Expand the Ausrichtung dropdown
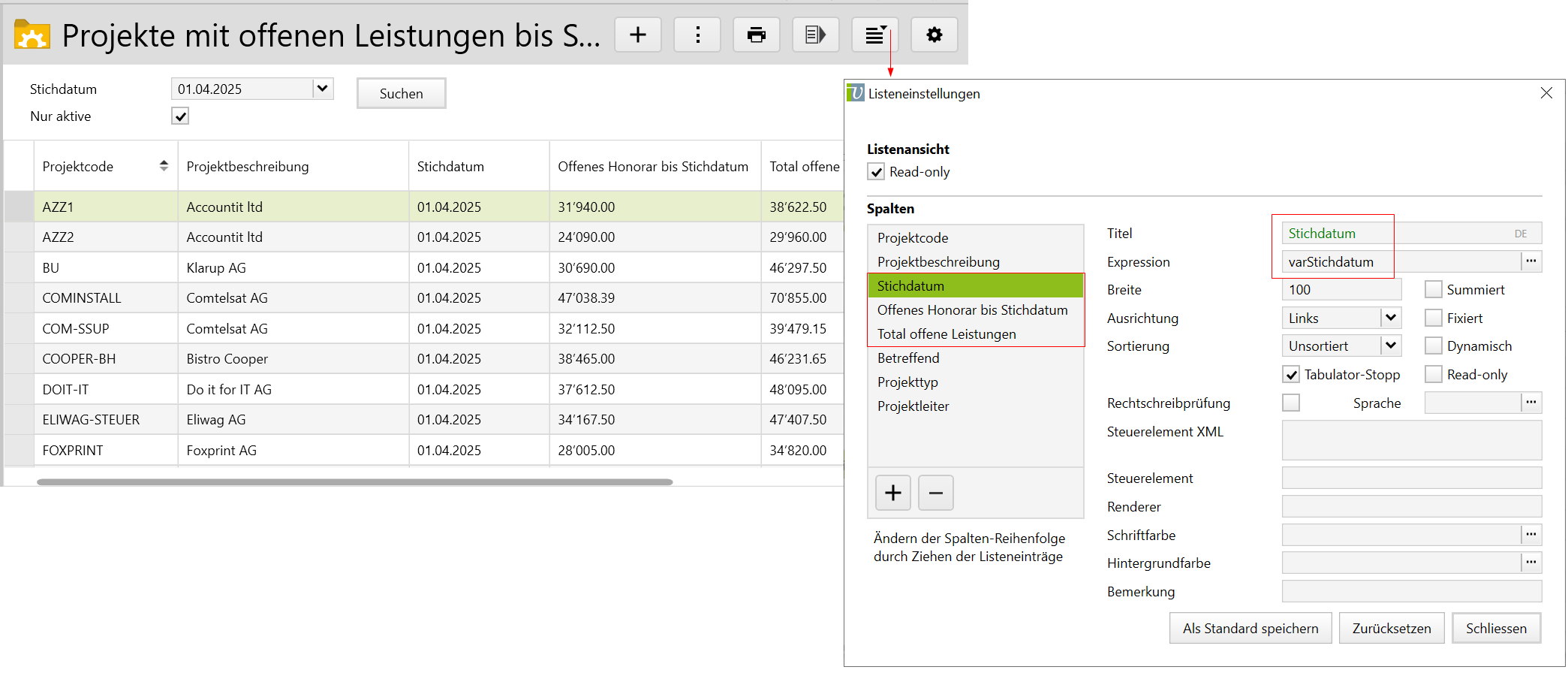This screenshot has width=1568, height=679. (1390, 318)
